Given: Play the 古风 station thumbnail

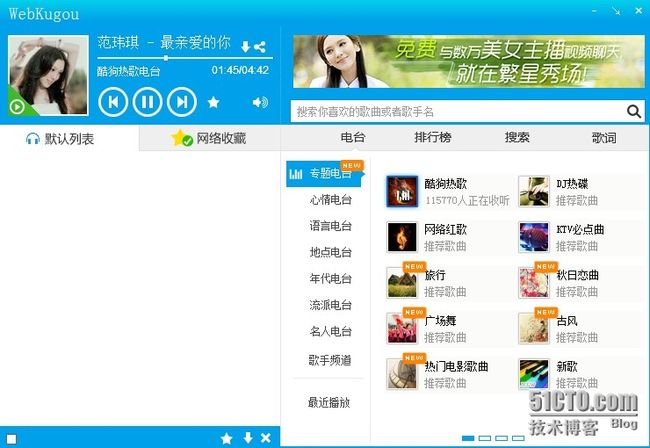Looking at the screenshot, I should (534, 328).
